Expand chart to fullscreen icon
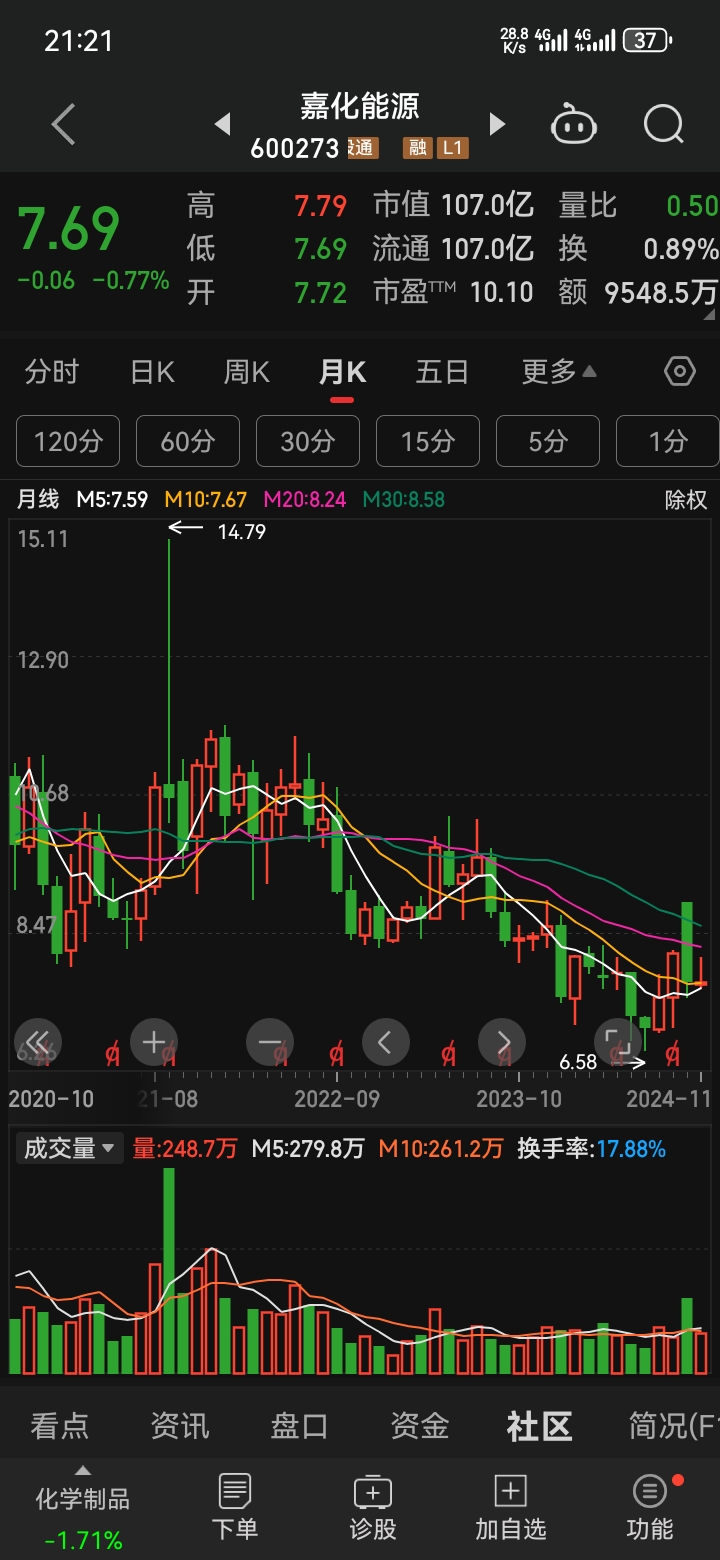720x1560 pixels. [x=618, y=1042]
